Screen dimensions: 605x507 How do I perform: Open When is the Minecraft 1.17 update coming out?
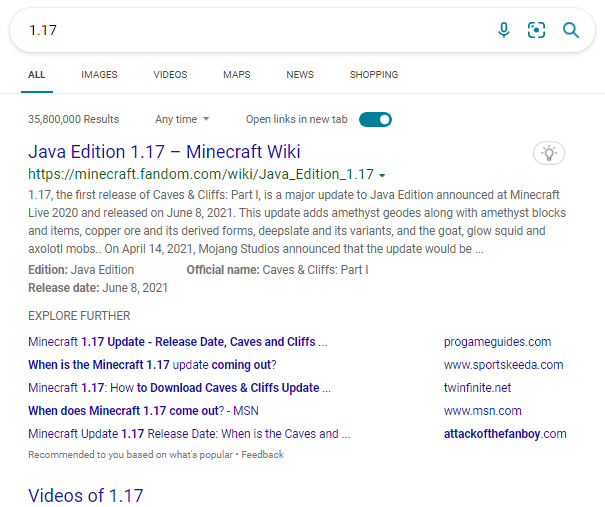click(152, 365)
